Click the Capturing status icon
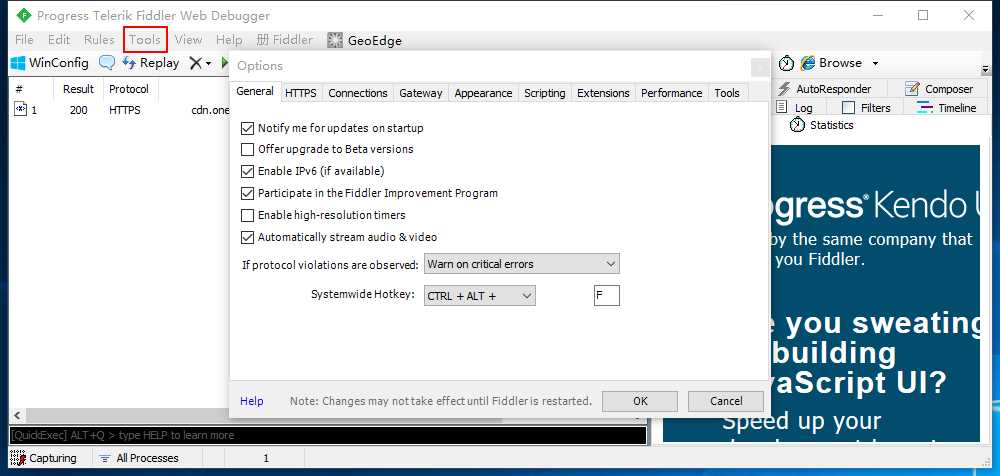 click(x=18, y=457)
